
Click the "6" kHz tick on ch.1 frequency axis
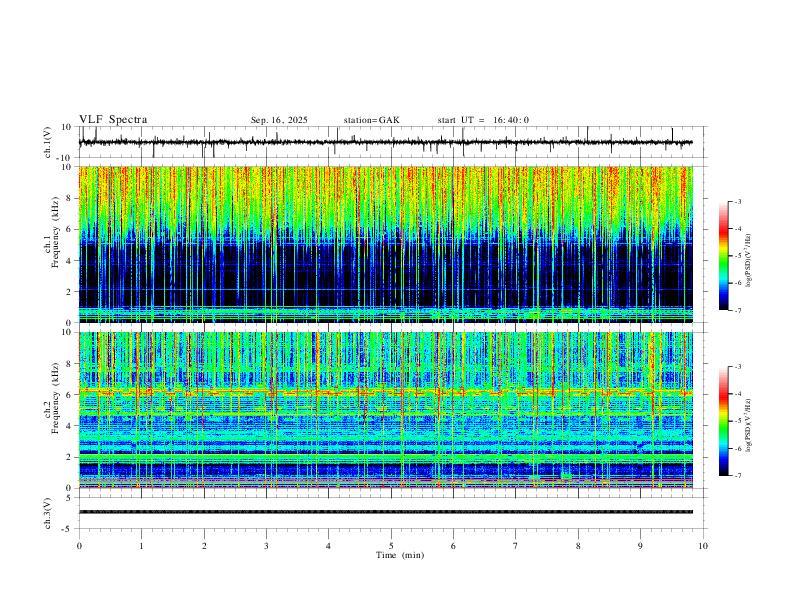[70, 229]
